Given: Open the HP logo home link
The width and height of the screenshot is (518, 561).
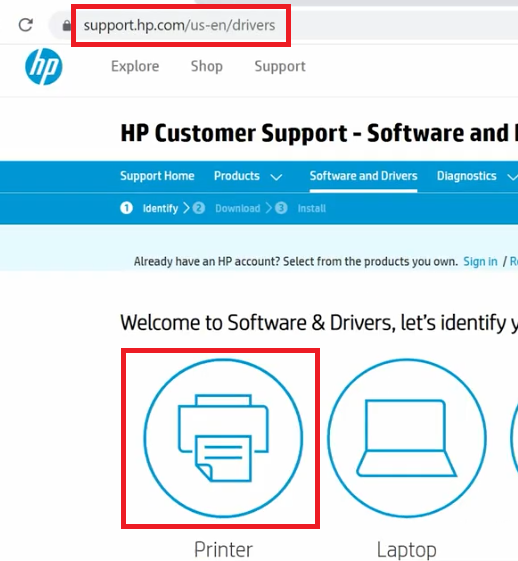Looking at the screenshot, I should (44, 67).
